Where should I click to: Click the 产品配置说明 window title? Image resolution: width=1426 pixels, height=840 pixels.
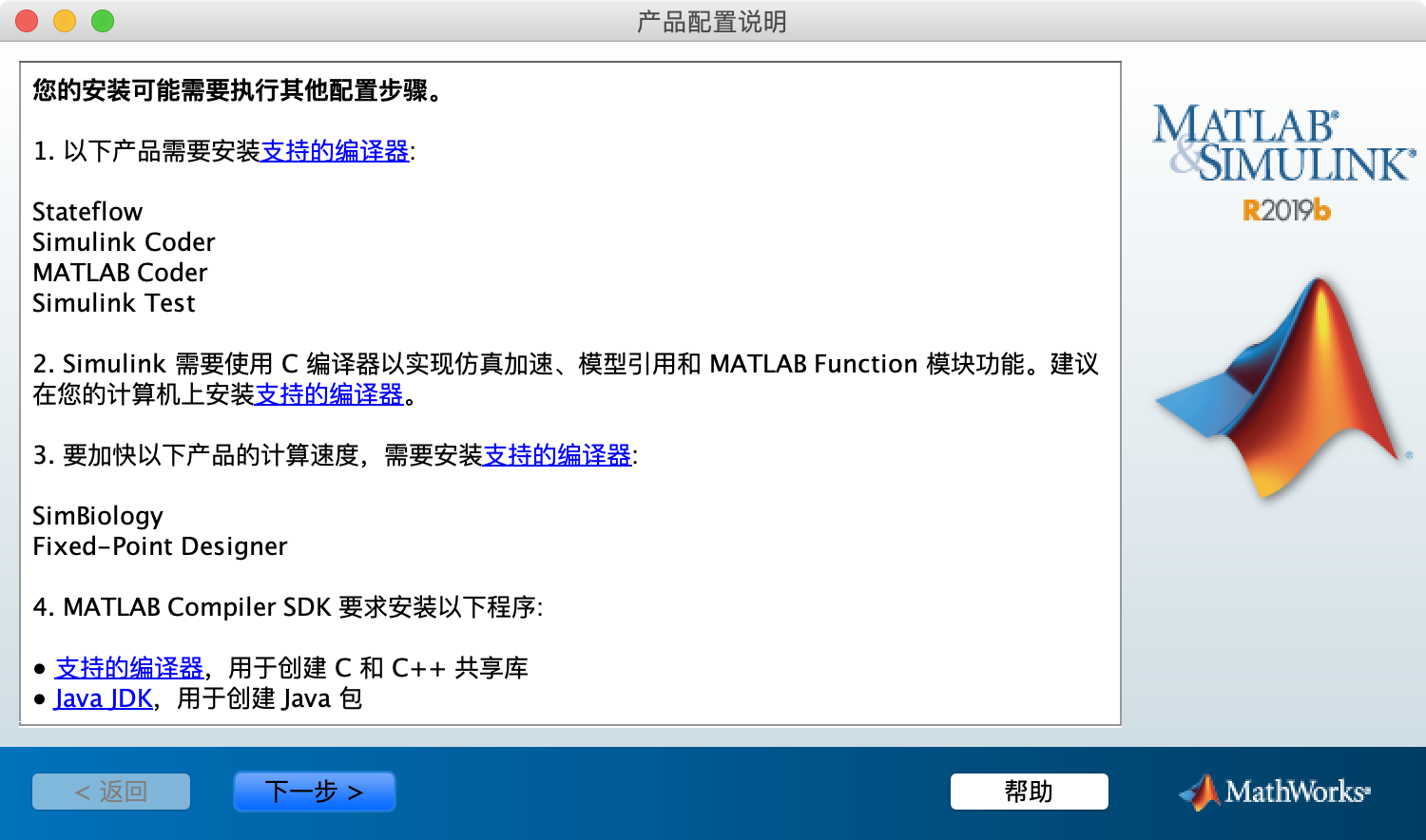click(x=712, y=21)
